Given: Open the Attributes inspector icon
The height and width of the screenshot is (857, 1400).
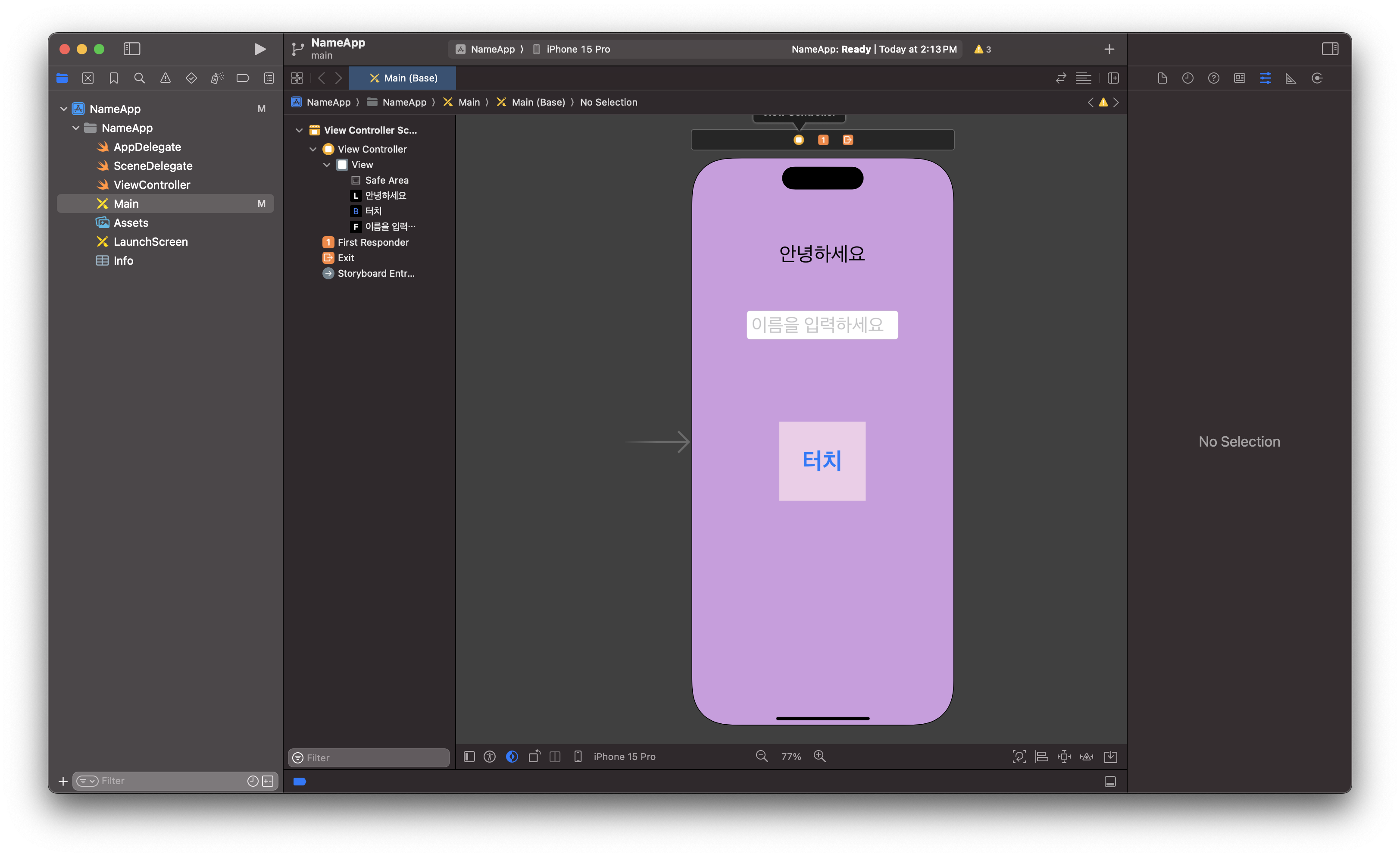Looking at the screenshot, I should [1265, 78].
